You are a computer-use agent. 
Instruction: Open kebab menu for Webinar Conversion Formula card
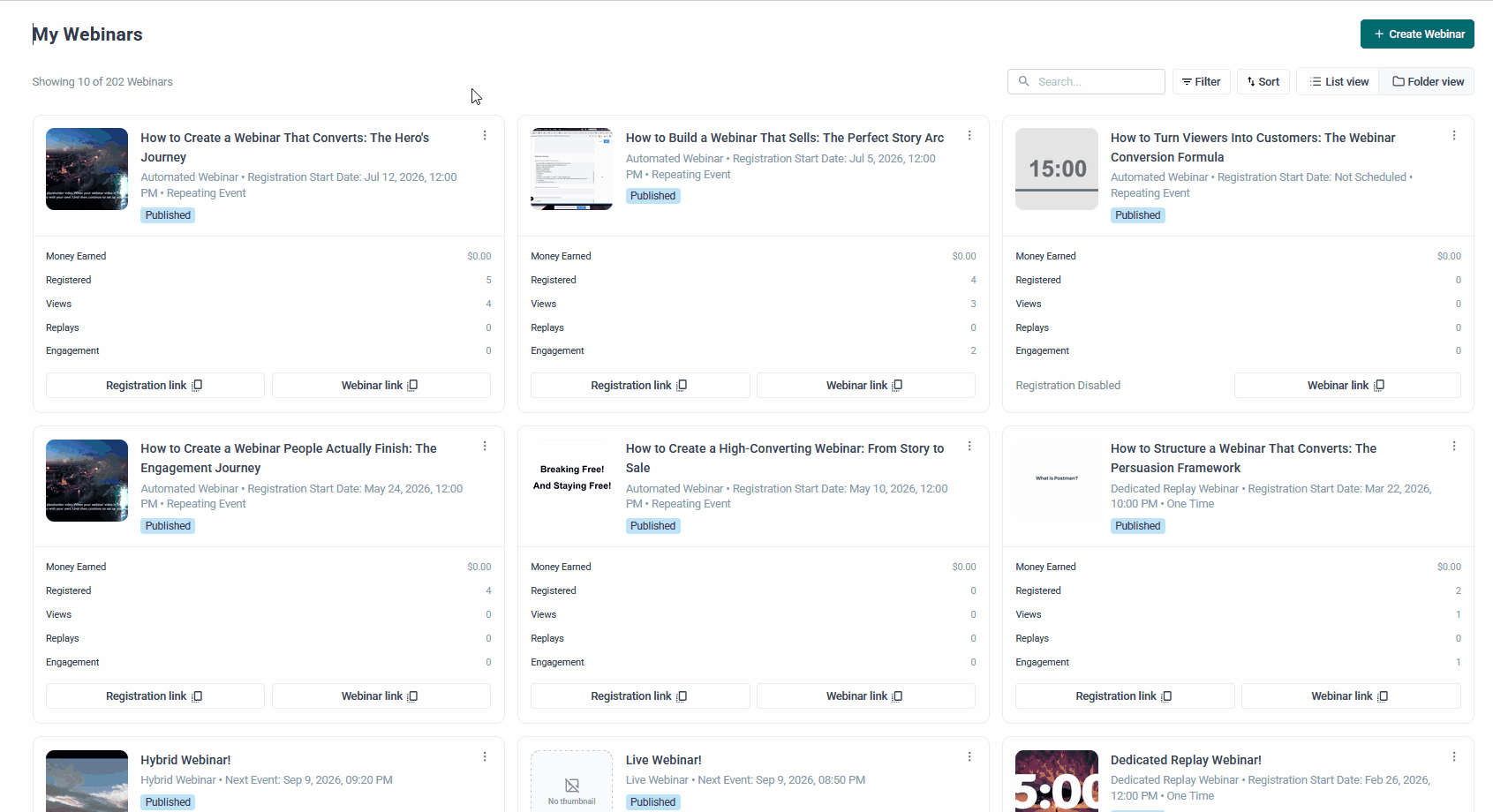click(1454, 135)
